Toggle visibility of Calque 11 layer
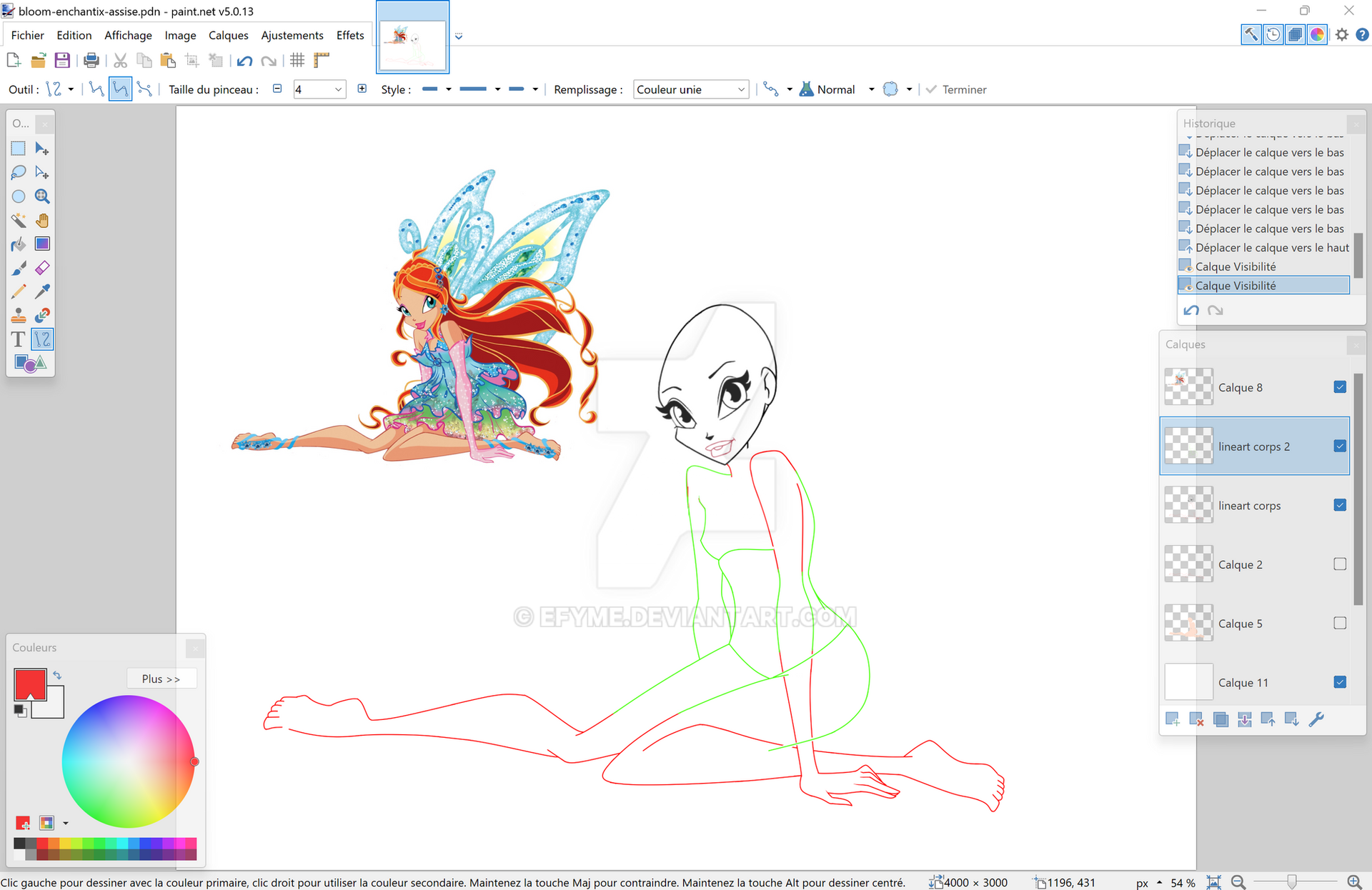The image size is (1372, 890). 1340,682
